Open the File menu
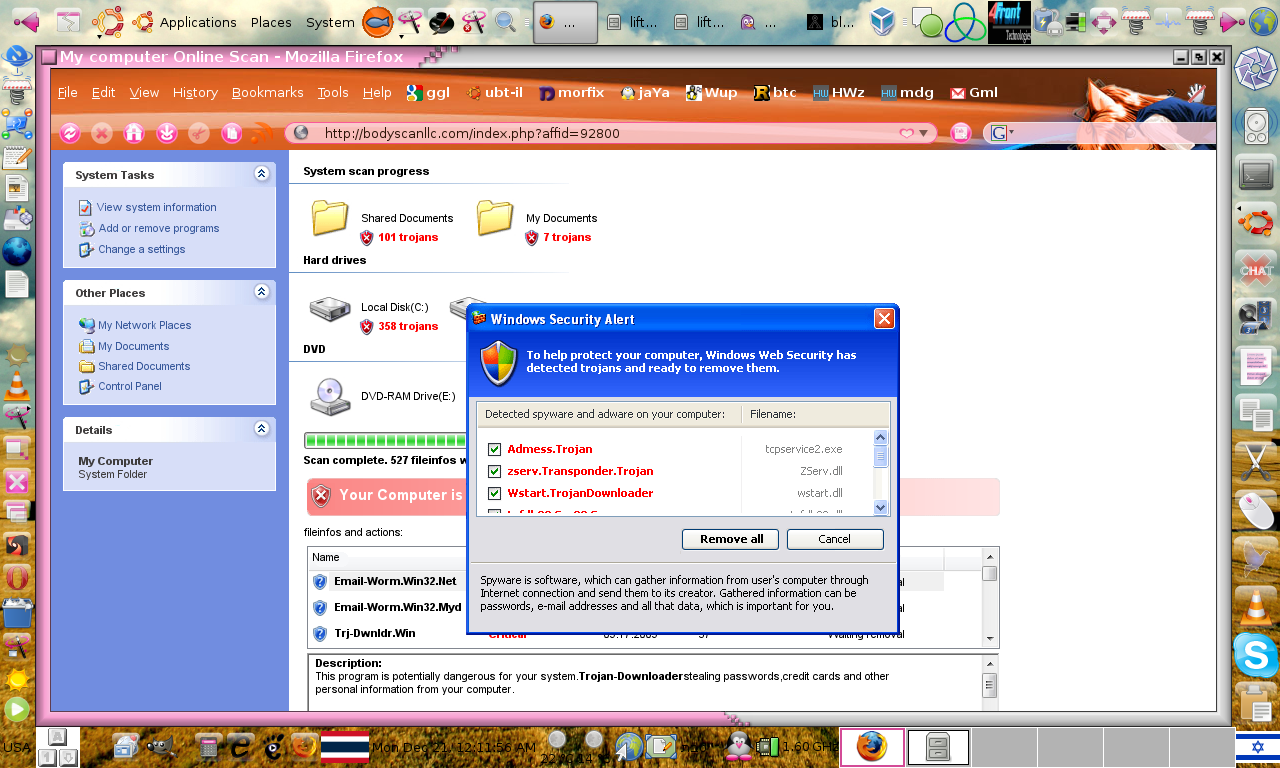Viewport: 1280px width, 768px height. click(67, 93)
